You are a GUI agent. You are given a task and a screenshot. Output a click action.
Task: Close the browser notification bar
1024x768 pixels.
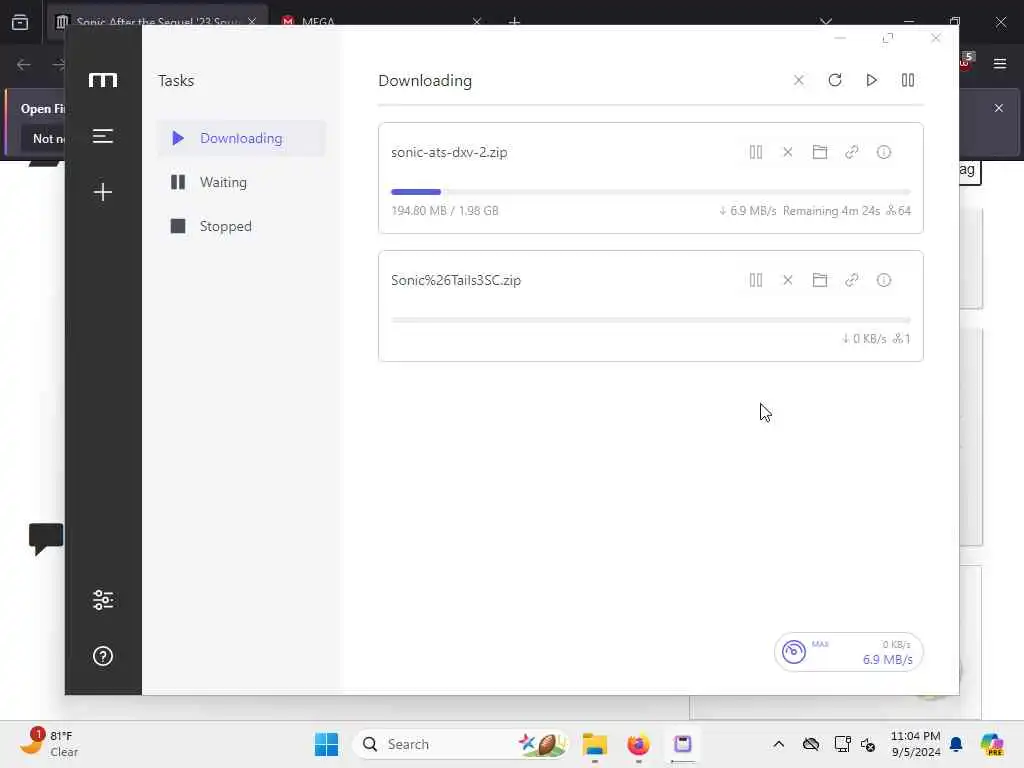(x=999, y=108)
